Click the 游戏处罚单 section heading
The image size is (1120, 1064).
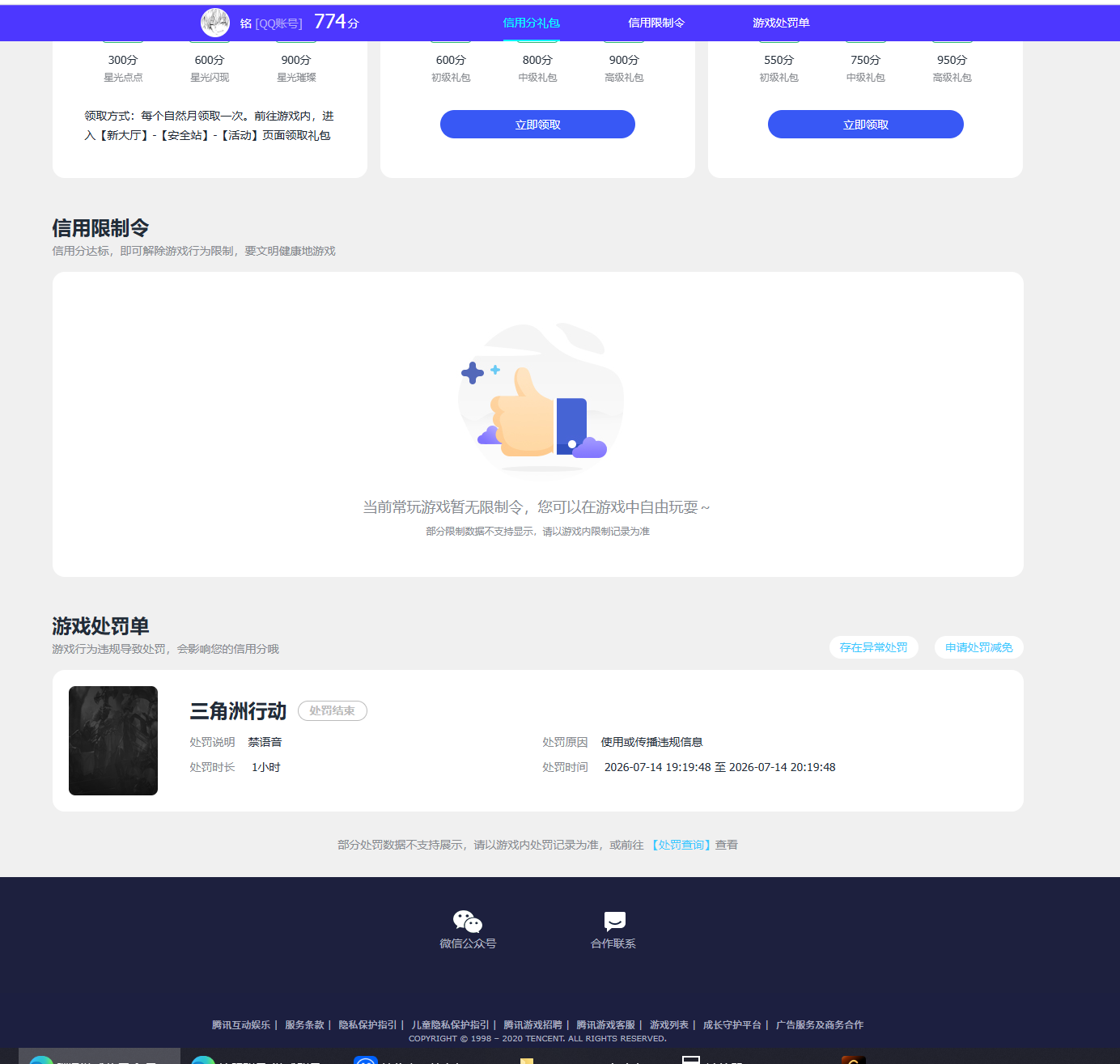coord(100,626)
